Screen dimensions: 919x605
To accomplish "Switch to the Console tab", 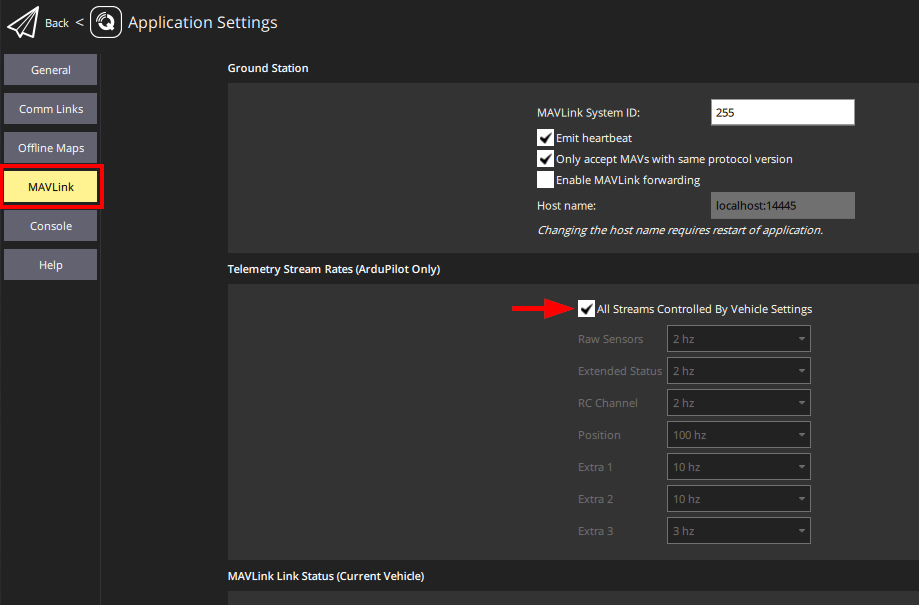I will click(x=50, y=225).
